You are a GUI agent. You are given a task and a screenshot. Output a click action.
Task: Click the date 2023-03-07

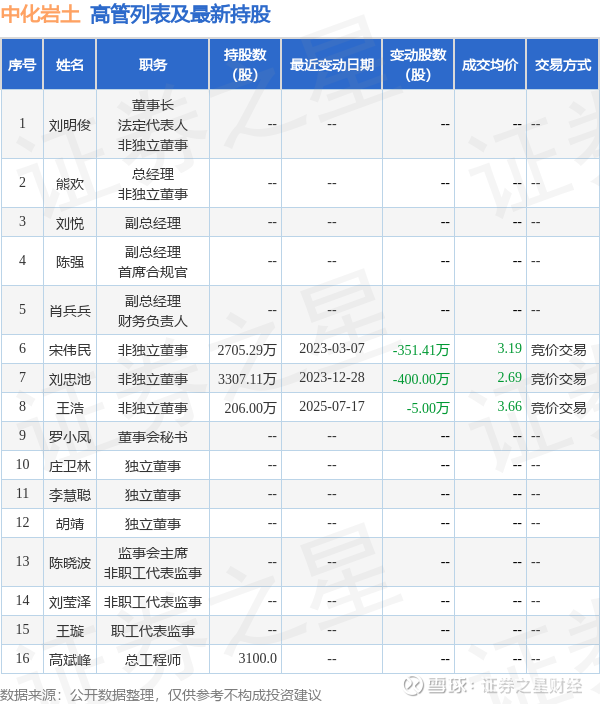pos(332,348)
